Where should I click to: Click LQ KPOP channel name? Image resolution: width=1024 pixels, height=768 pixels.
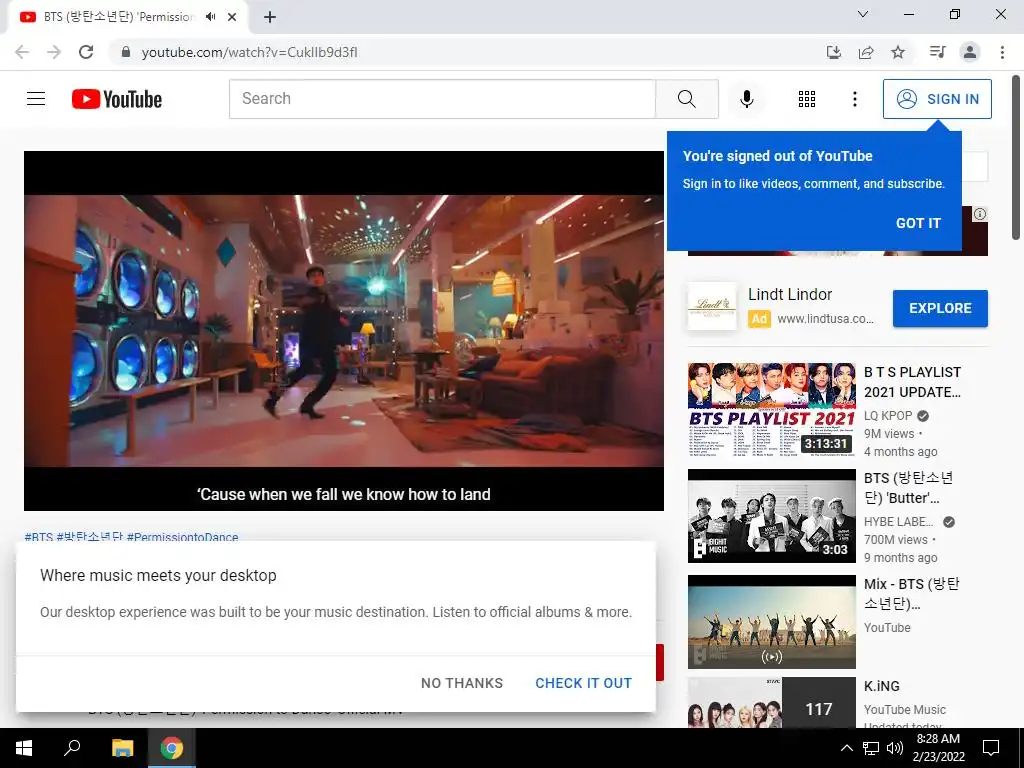[x=888, y=416]
